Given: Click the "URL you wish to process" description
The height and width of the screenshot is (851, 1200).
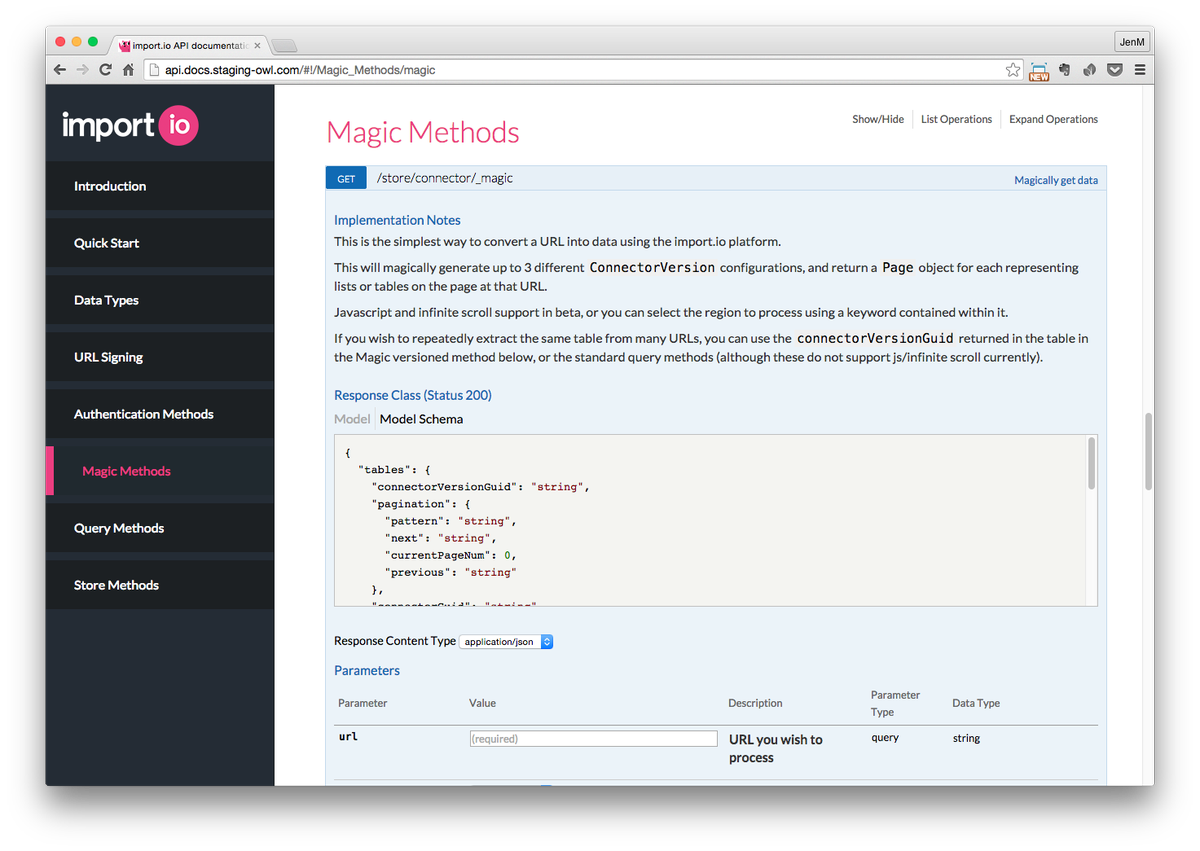Looking at the screenshot, I should pyautogui.click(x=776, y=748).
